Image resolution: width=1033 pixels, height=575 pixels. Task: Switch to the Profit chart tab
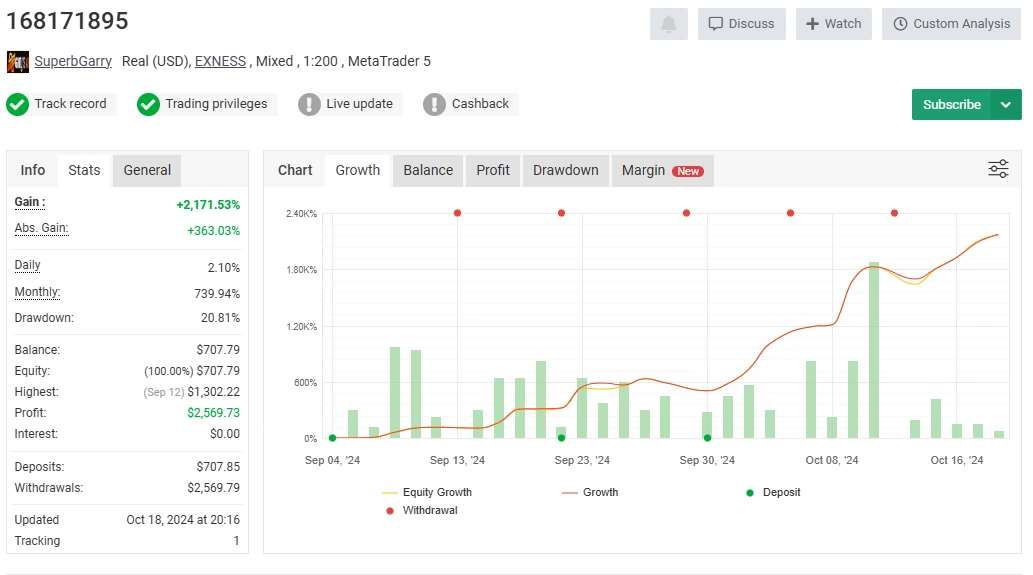(493, 171)
